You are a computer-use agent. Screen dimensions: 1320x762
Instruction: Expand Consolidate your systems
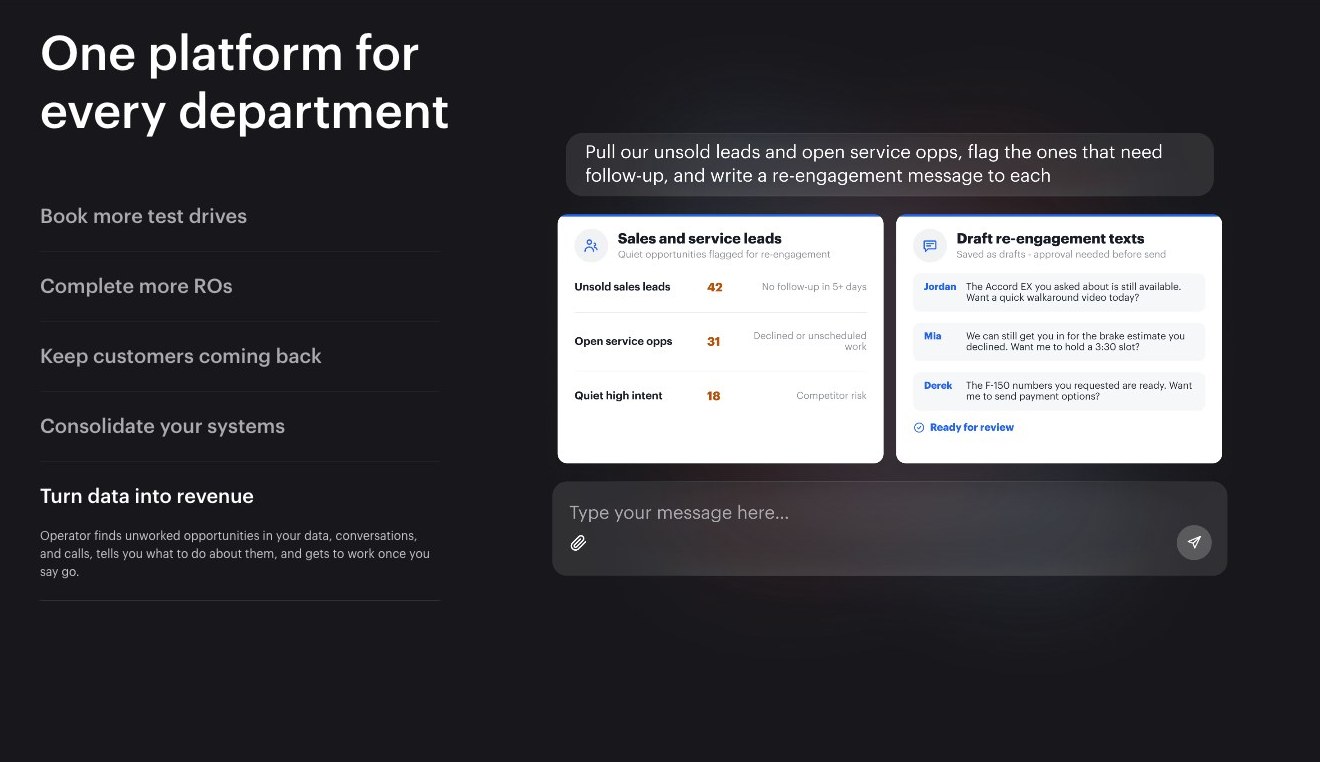click(x=162, y=426)
